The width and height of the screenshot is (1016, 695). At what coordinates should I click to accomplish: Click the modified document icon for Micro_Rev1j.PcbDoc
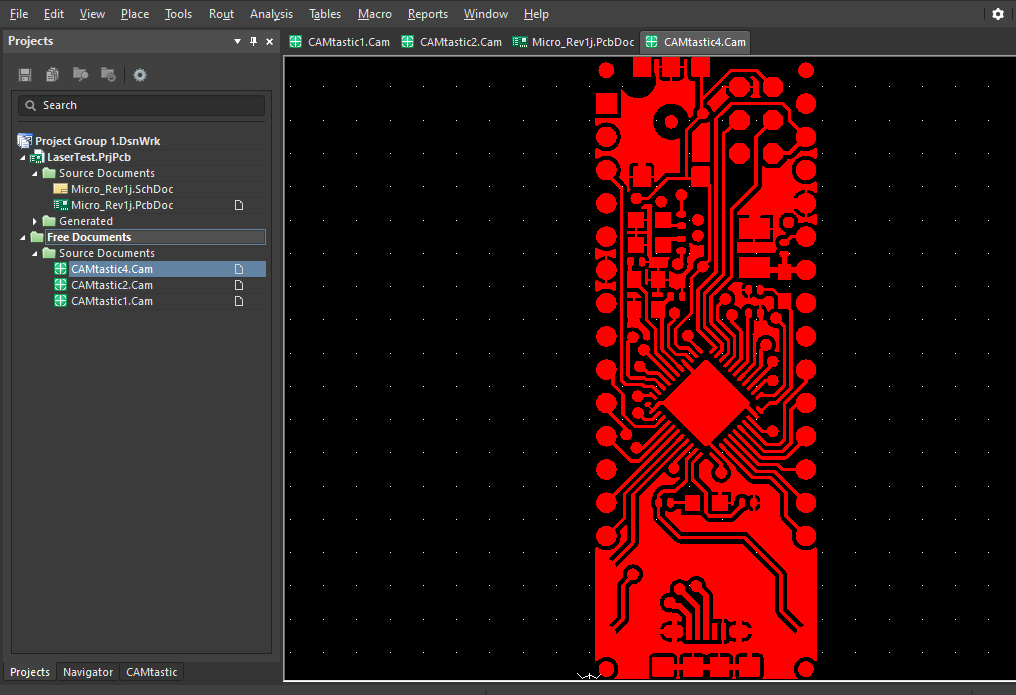pyautogui.click(x=239, y=205)
